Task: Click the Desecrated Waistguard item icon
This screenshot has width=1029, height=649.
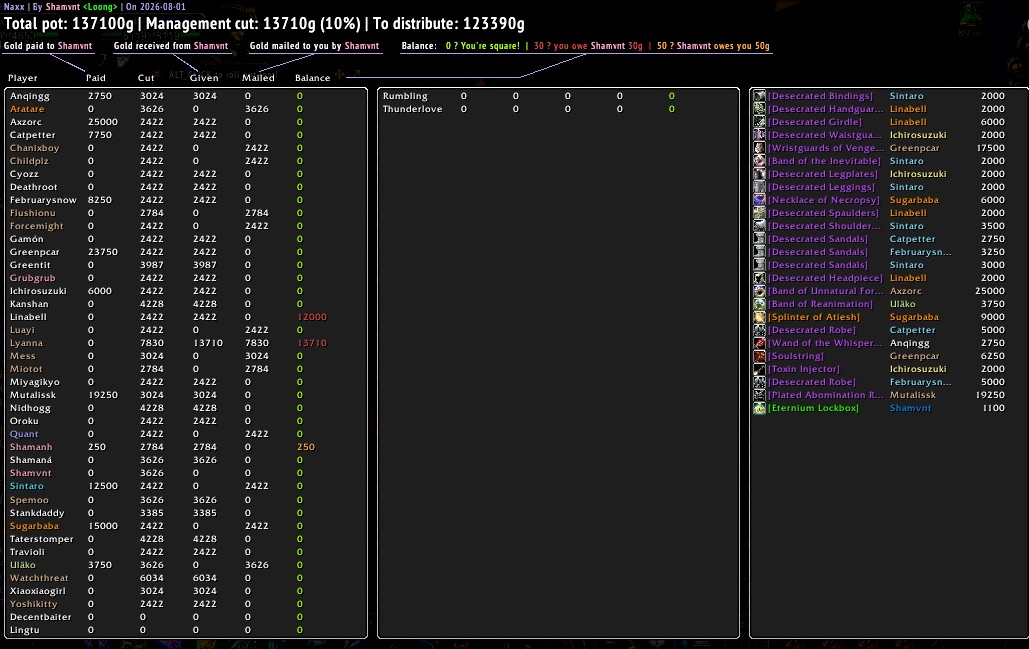Action: pyautogui.click(x=759, y=135)
